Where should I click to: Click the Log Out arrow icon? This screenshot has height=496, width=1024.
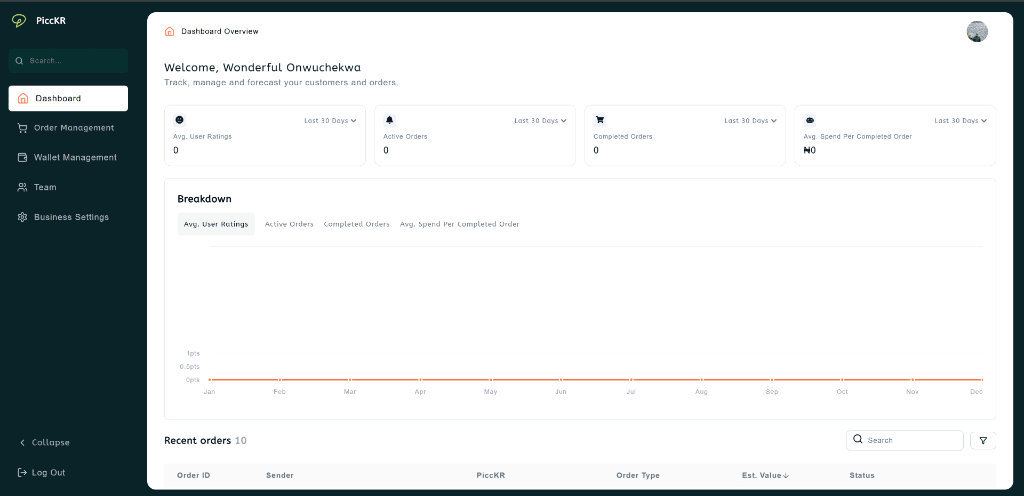point(22,473)
